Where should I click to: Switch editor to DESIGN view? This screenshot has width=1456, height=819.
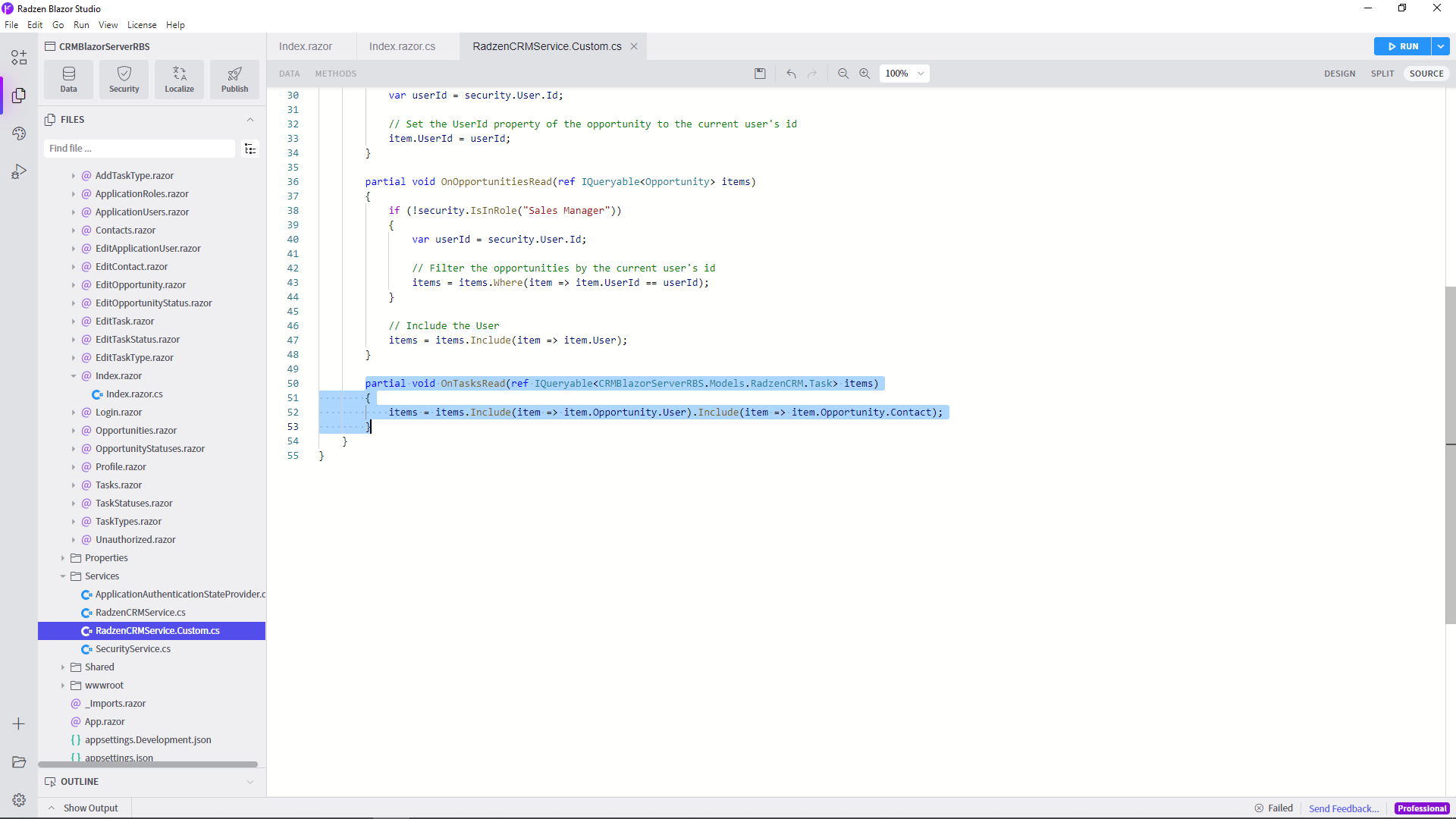1339,74
